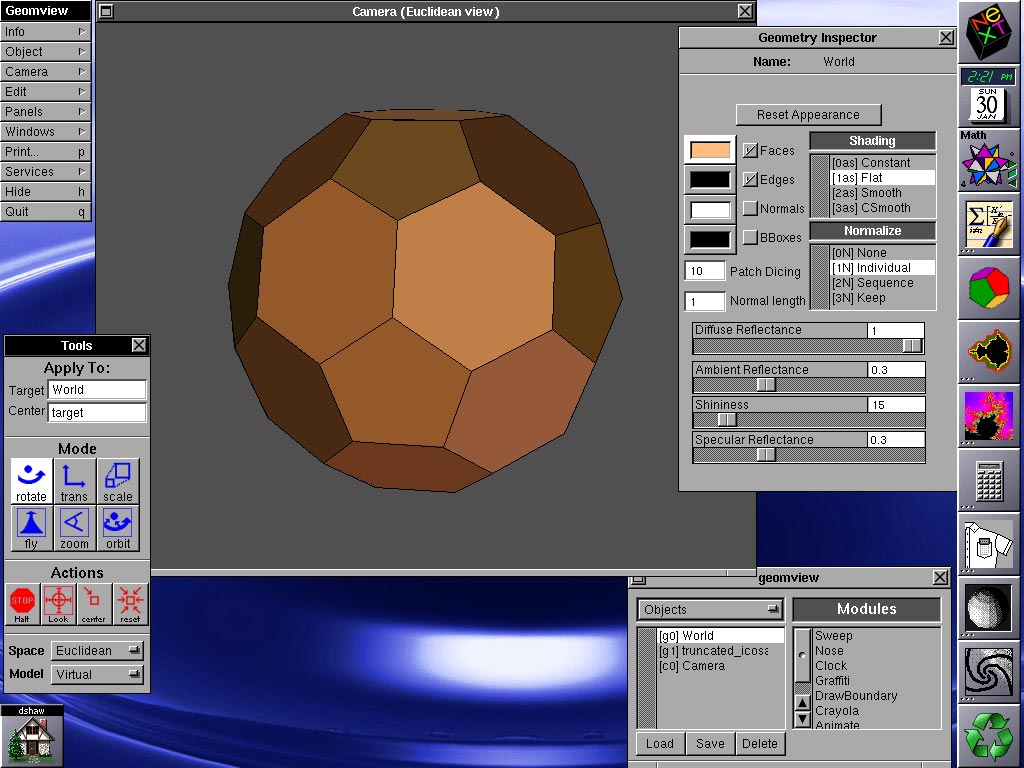Select the scale mode tool

(x=118, y=481)
